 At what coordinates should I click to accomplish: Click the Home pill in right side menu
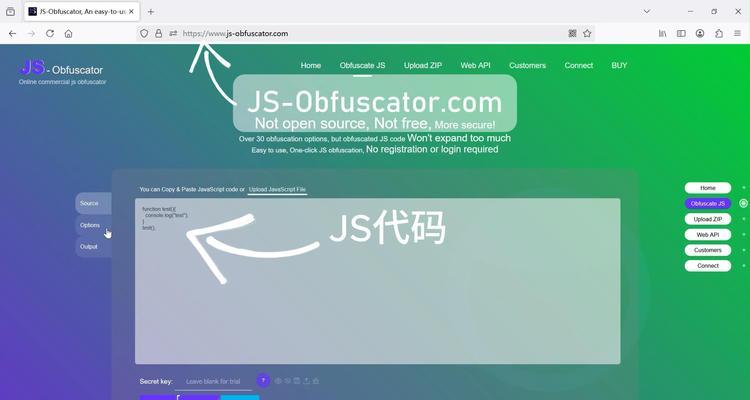point(708,188)
